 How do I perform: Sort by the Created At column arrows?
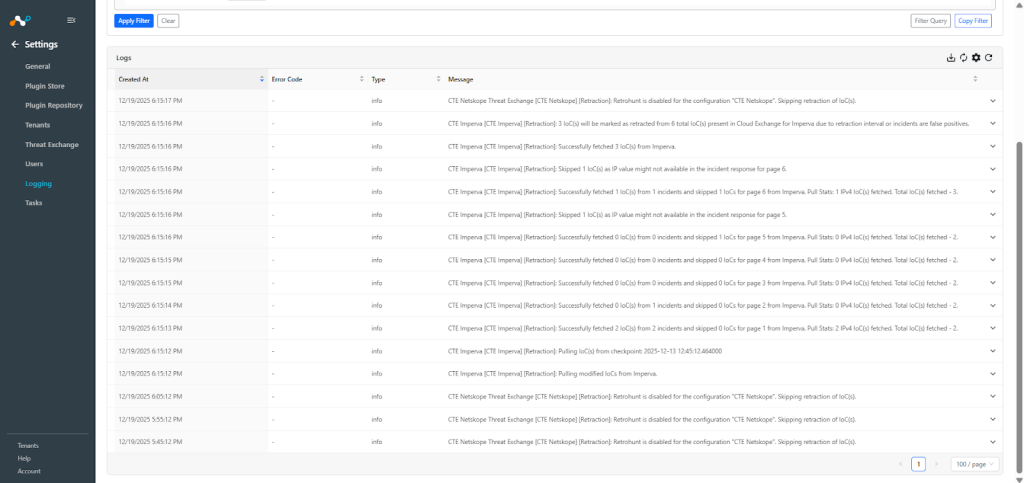pos(262,79)
